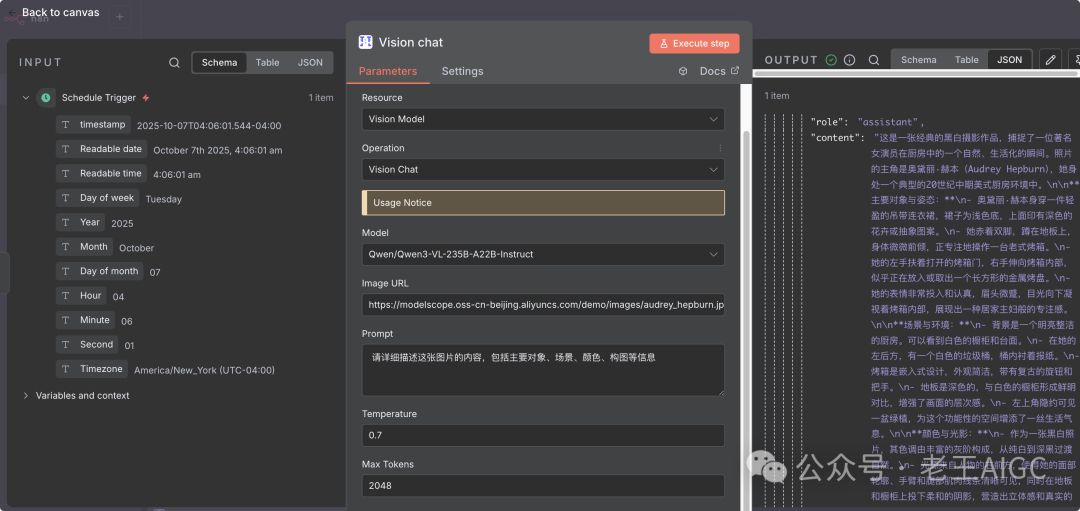Click the T type icon beside Year
The image size is (1080, 511).
point(66,222)
